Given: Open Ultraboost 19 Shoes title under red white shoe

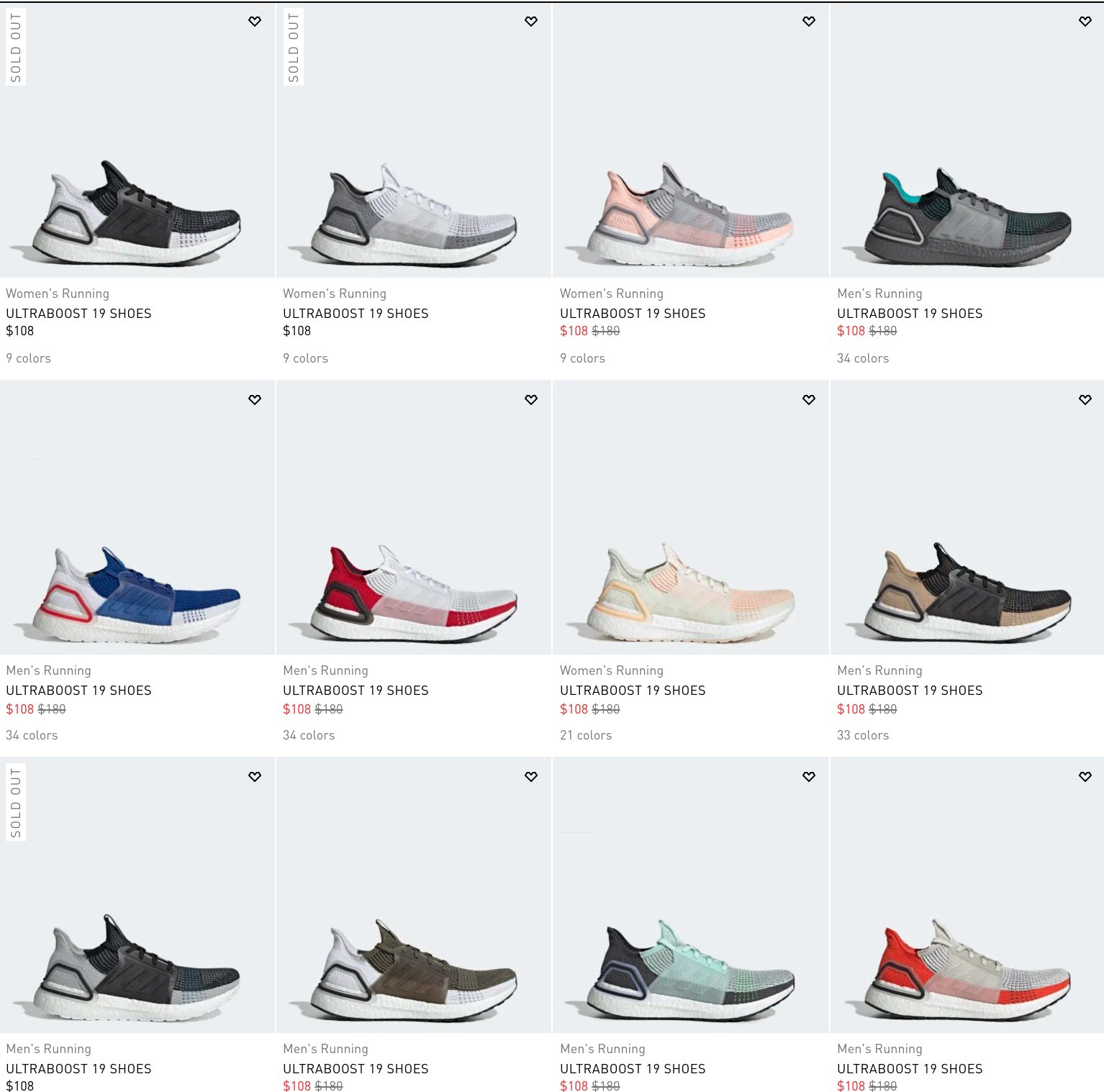Looking at the screenshot, I should pos(356,691).
